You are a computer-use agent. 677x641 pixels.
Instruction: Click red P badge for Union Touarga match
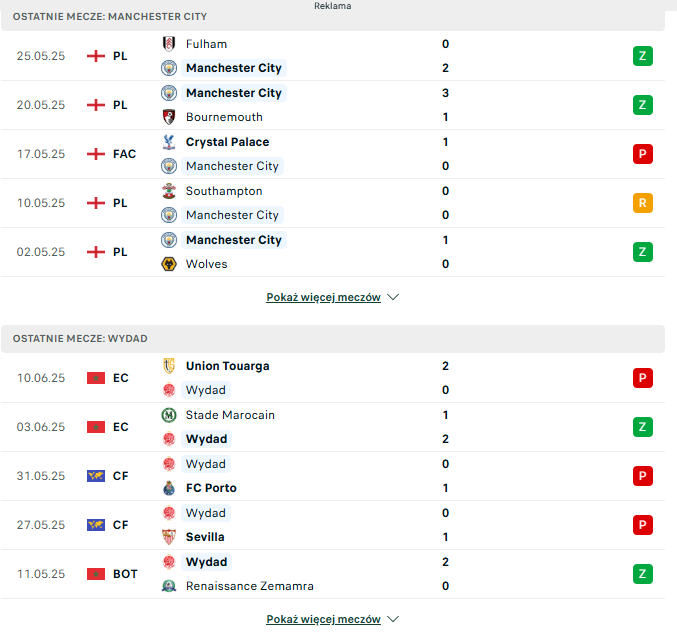click(642, 378)
